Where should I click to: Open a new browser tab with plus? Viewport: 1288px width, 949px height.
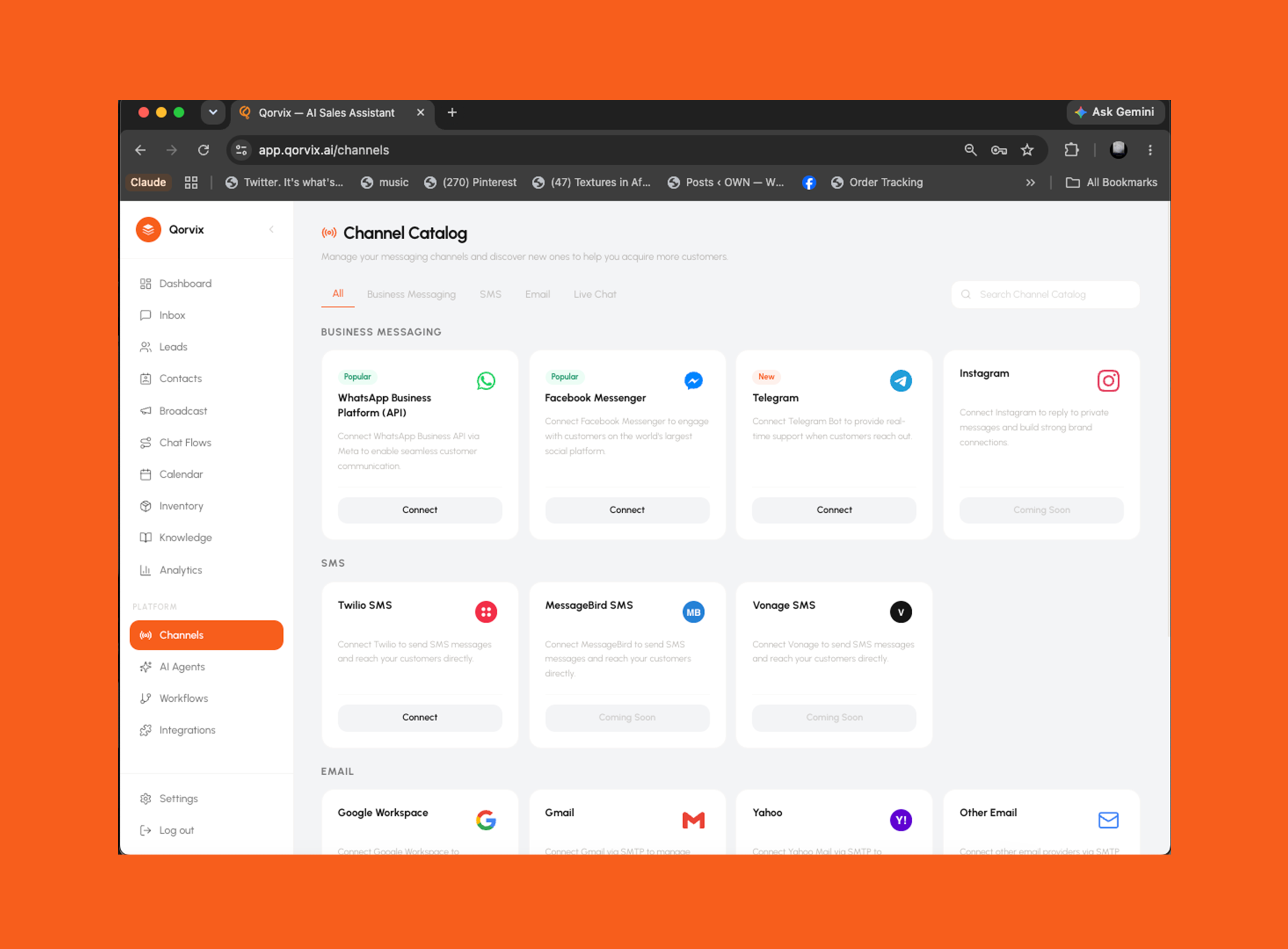coord(452,113)
